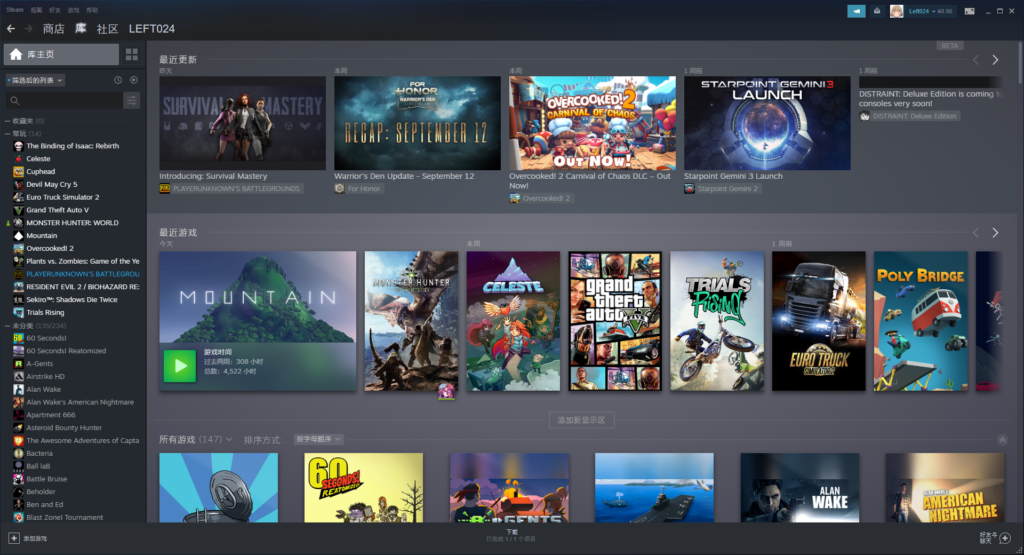1024x555 pixels.
Task: Open the 筛选后的列表 dropdown
Action: pos(35,80)
